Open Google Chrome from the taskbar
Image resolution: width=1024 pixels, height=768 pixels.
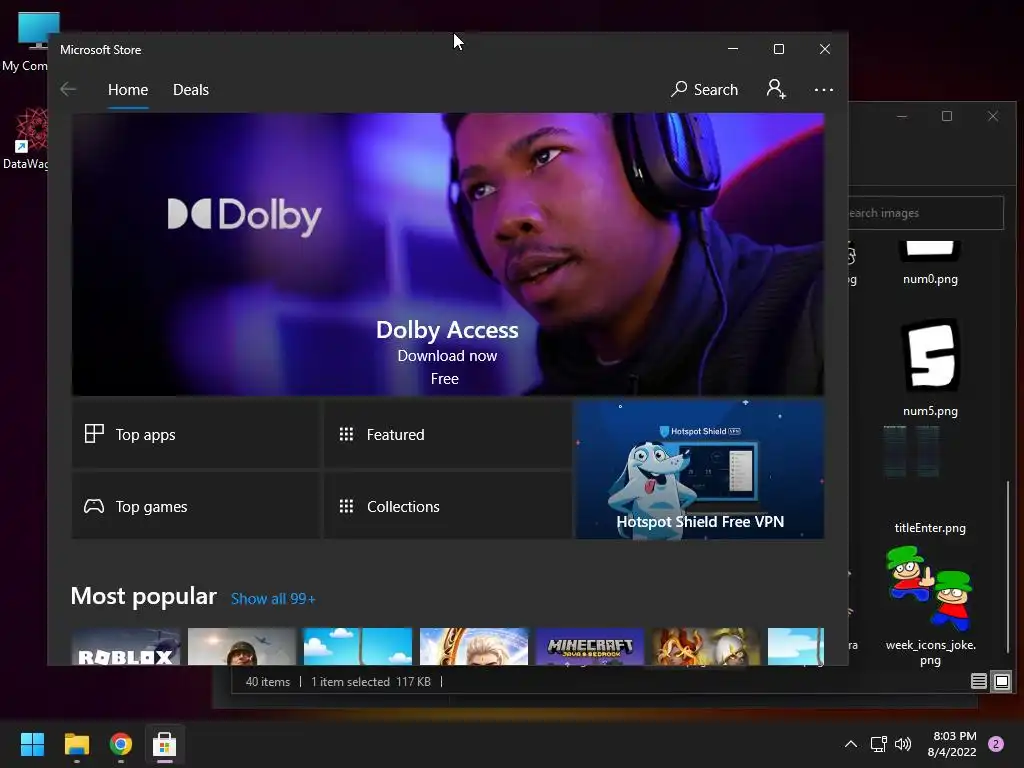(121, 744)
